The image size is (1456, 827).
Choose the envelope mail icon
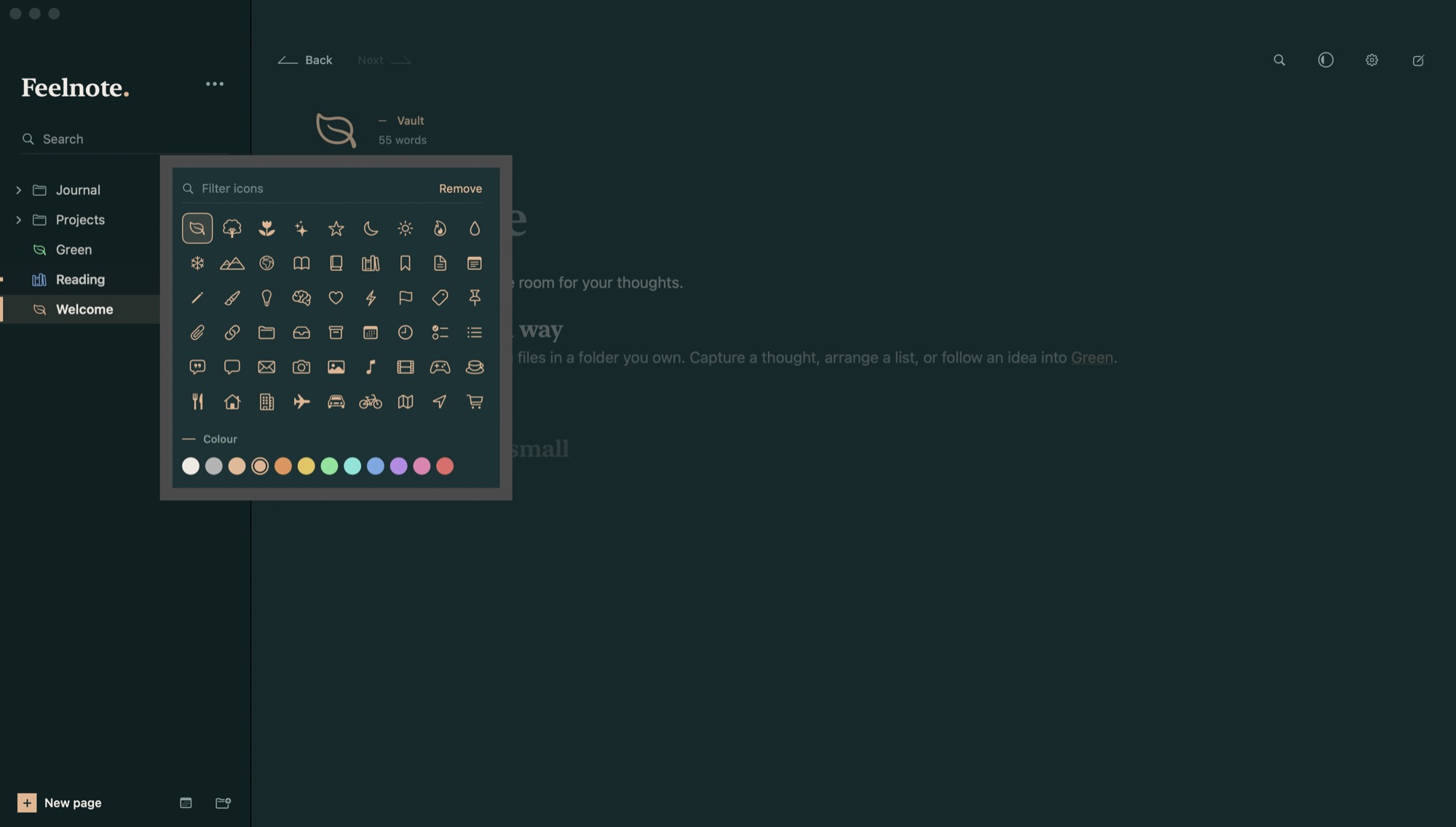[x=266, y=367]
